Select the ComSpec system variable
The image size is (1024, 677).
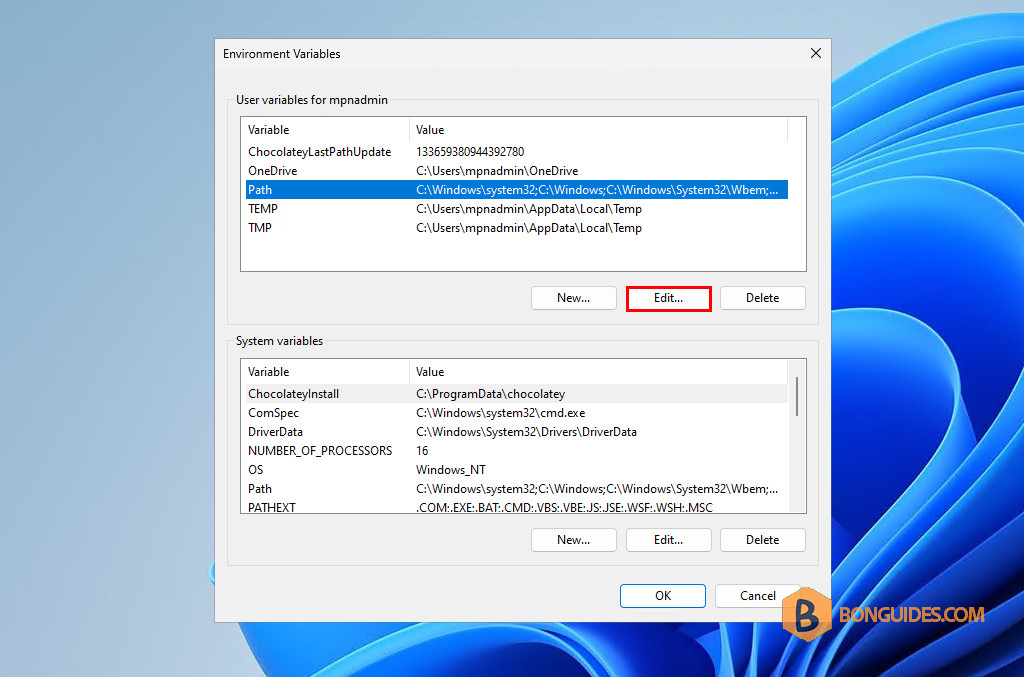point(517,413)
